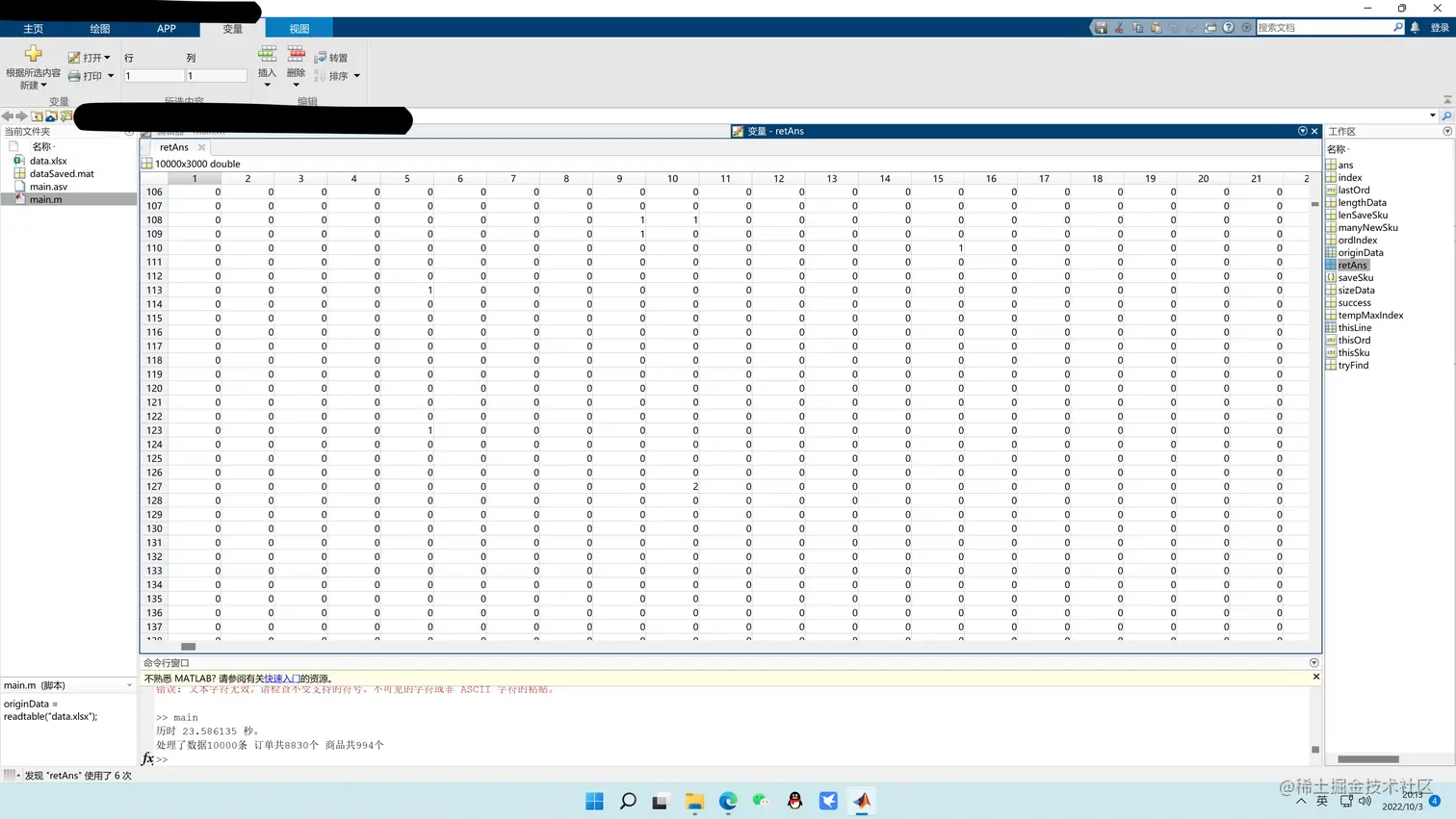Screen dimensions: 1456x819
Task: Click the Cut scissors icon
Action: click(x=1119, y=28)
